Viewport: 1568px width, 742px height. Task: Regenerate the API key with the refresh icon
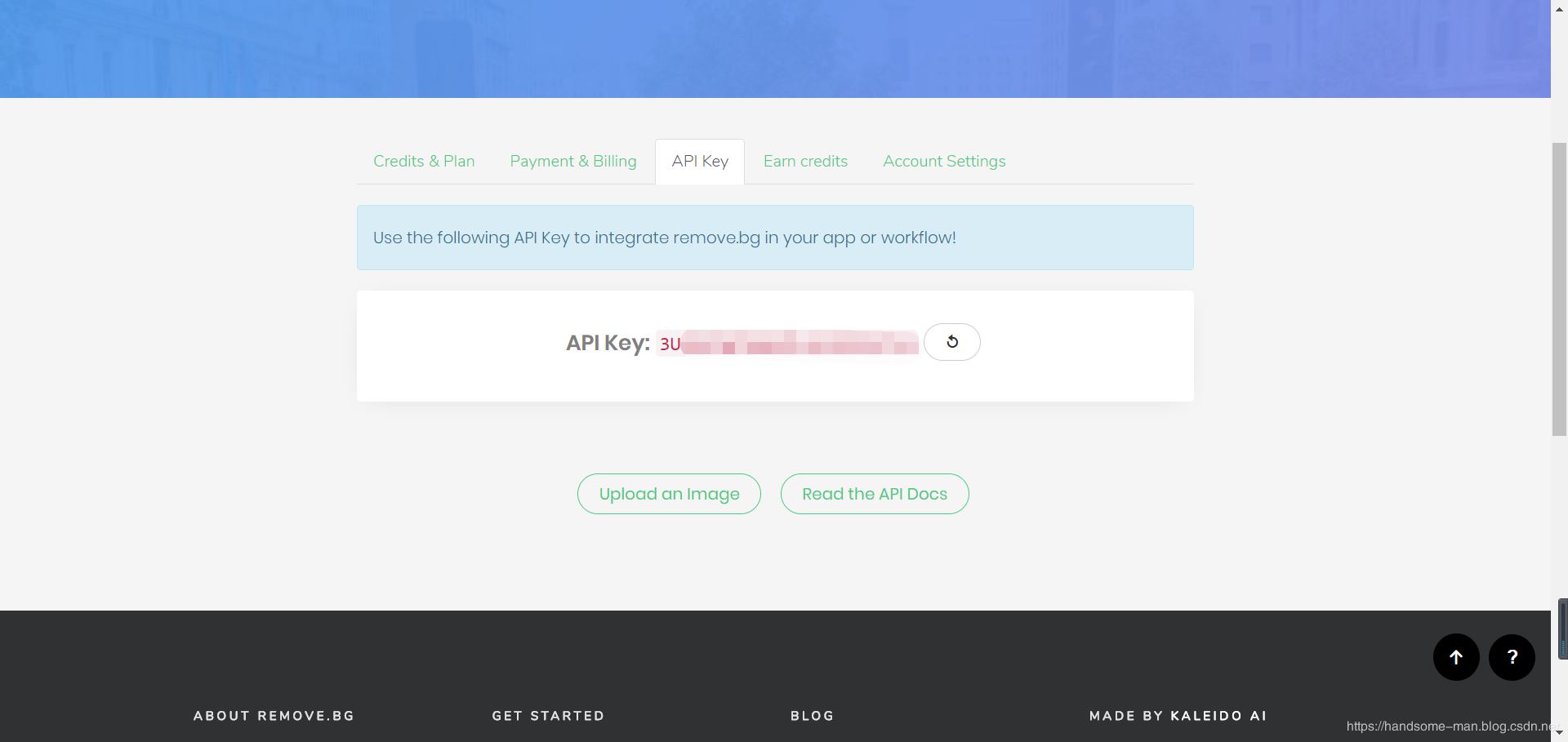(951, 342)
